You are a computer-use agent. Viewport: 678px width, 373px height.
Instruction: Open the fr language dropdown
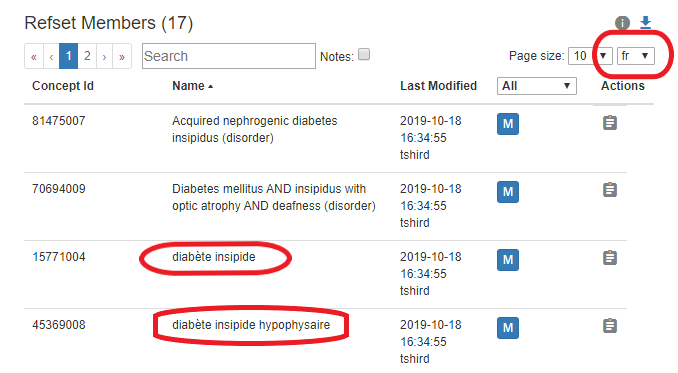click(x=636, y=56)
